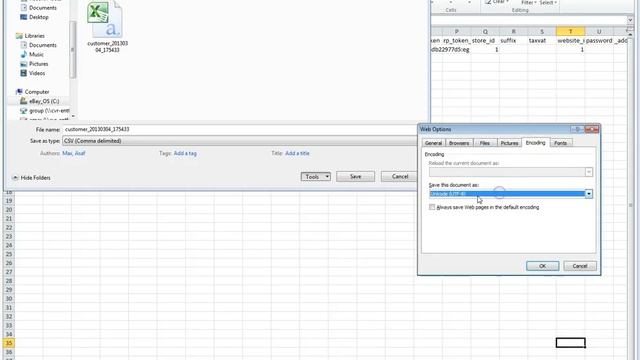Click the active cell T35 in Excel
The image size is (640, 360).
click(570, 343)
